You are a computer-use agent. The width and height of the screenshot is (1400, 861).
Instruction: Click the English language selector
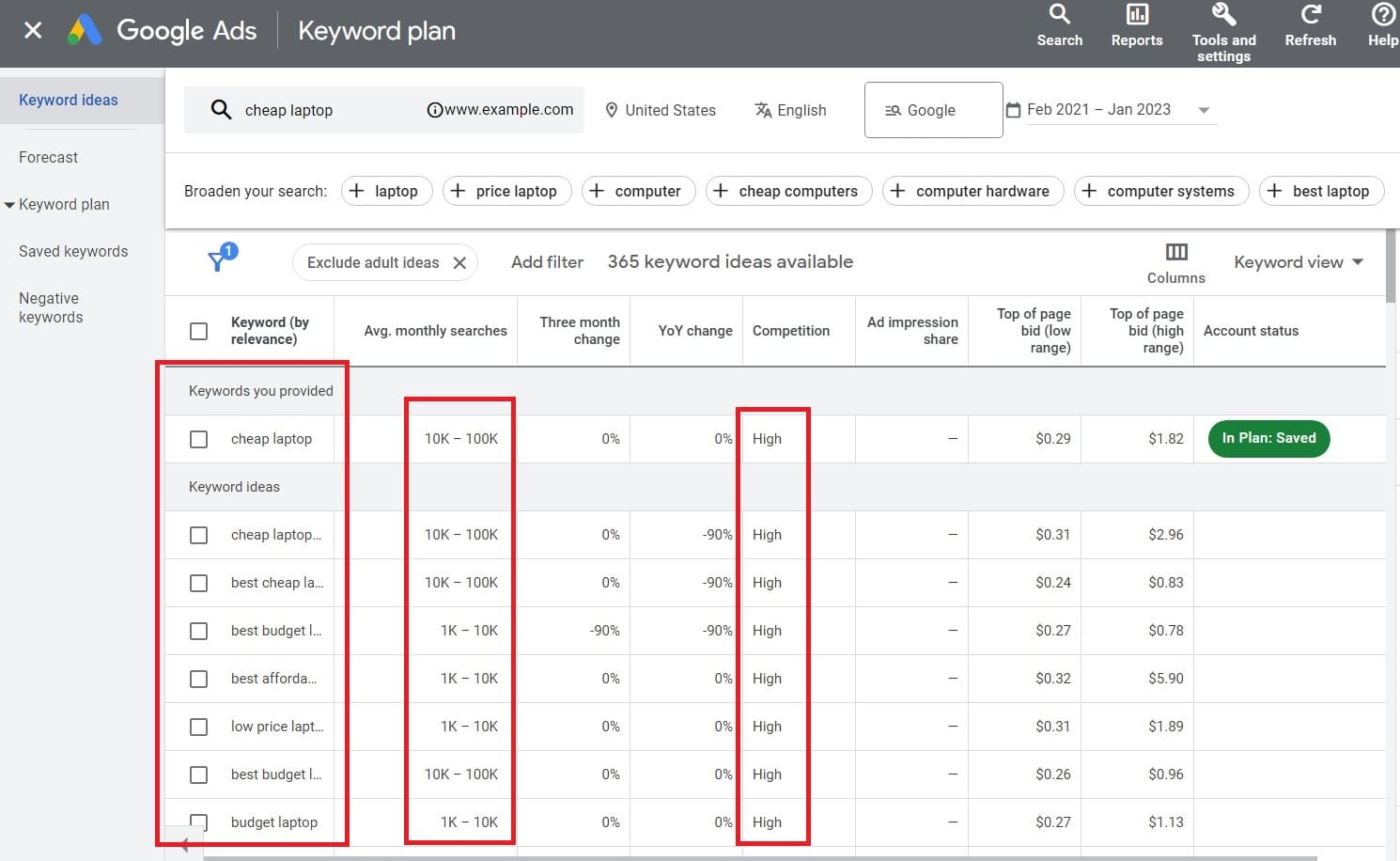coord(790,110)
